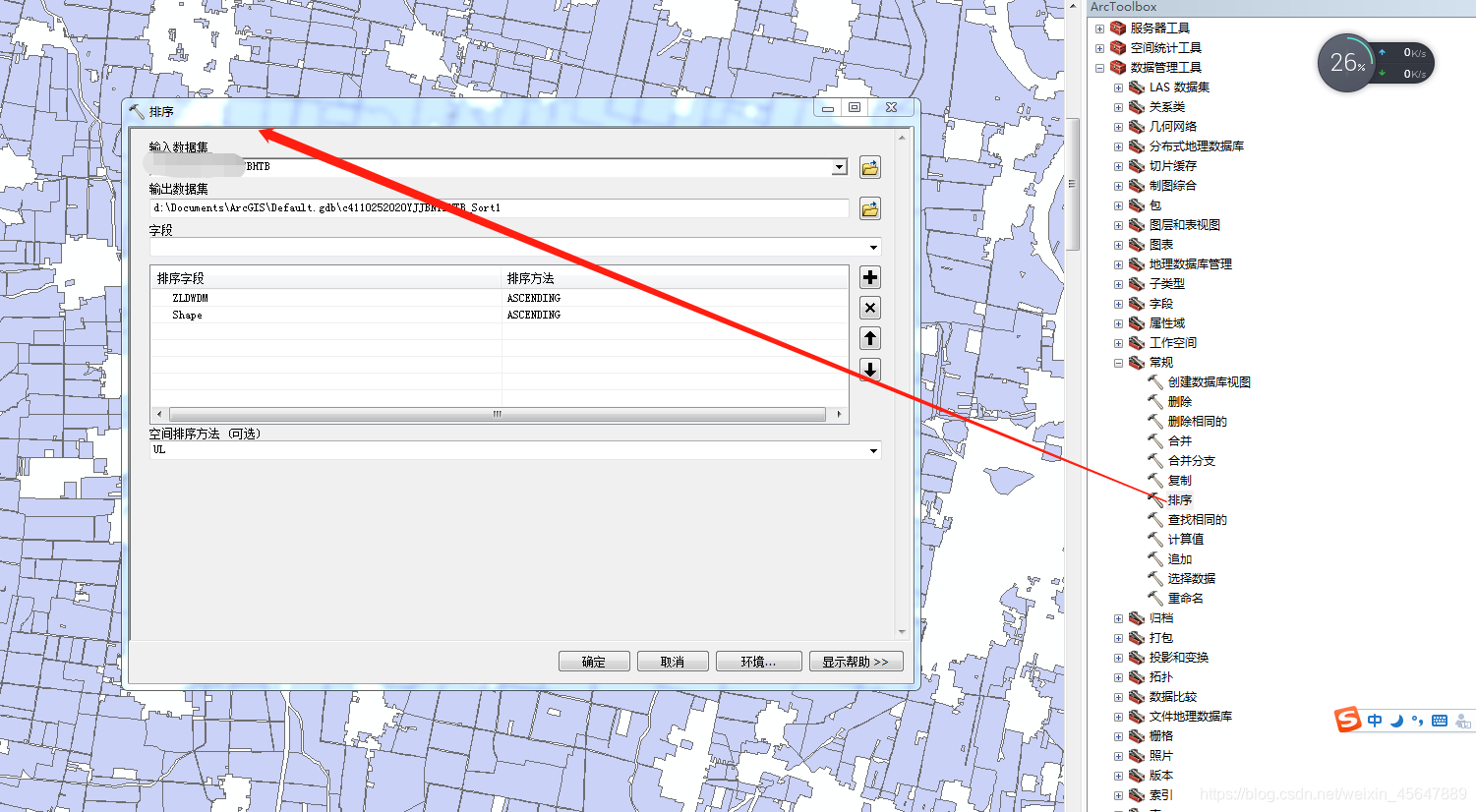1476x812 pixels.
Task: Toggle Chinese input mode 中 icon
Action: tap(1375, 721)
